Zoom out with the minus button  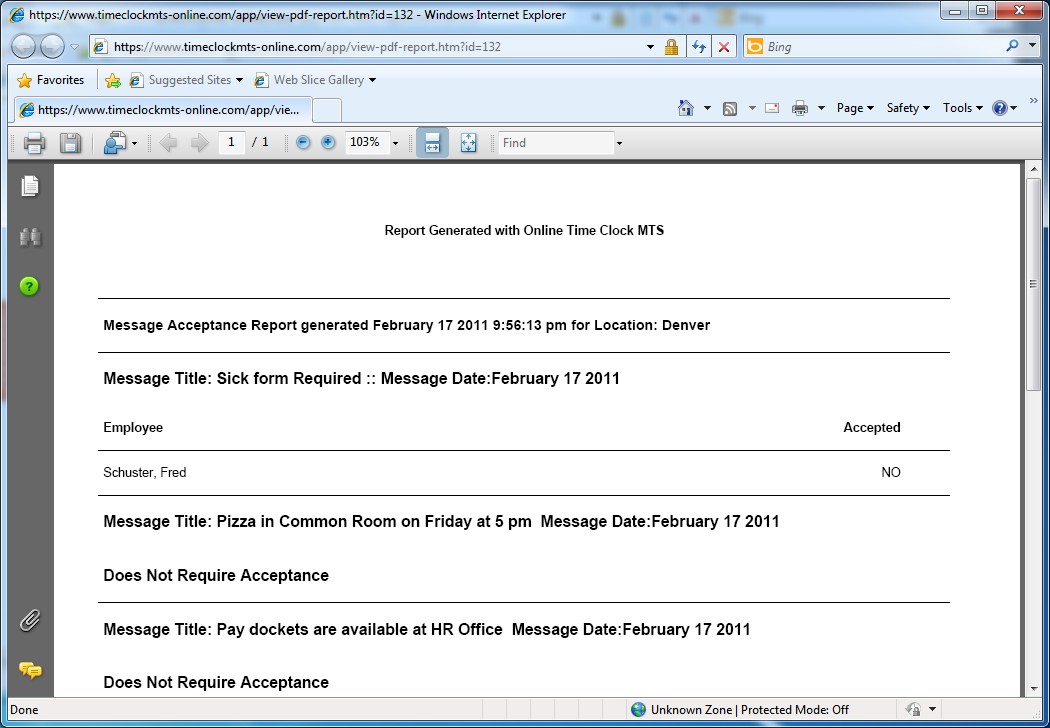tap(303, 142)
